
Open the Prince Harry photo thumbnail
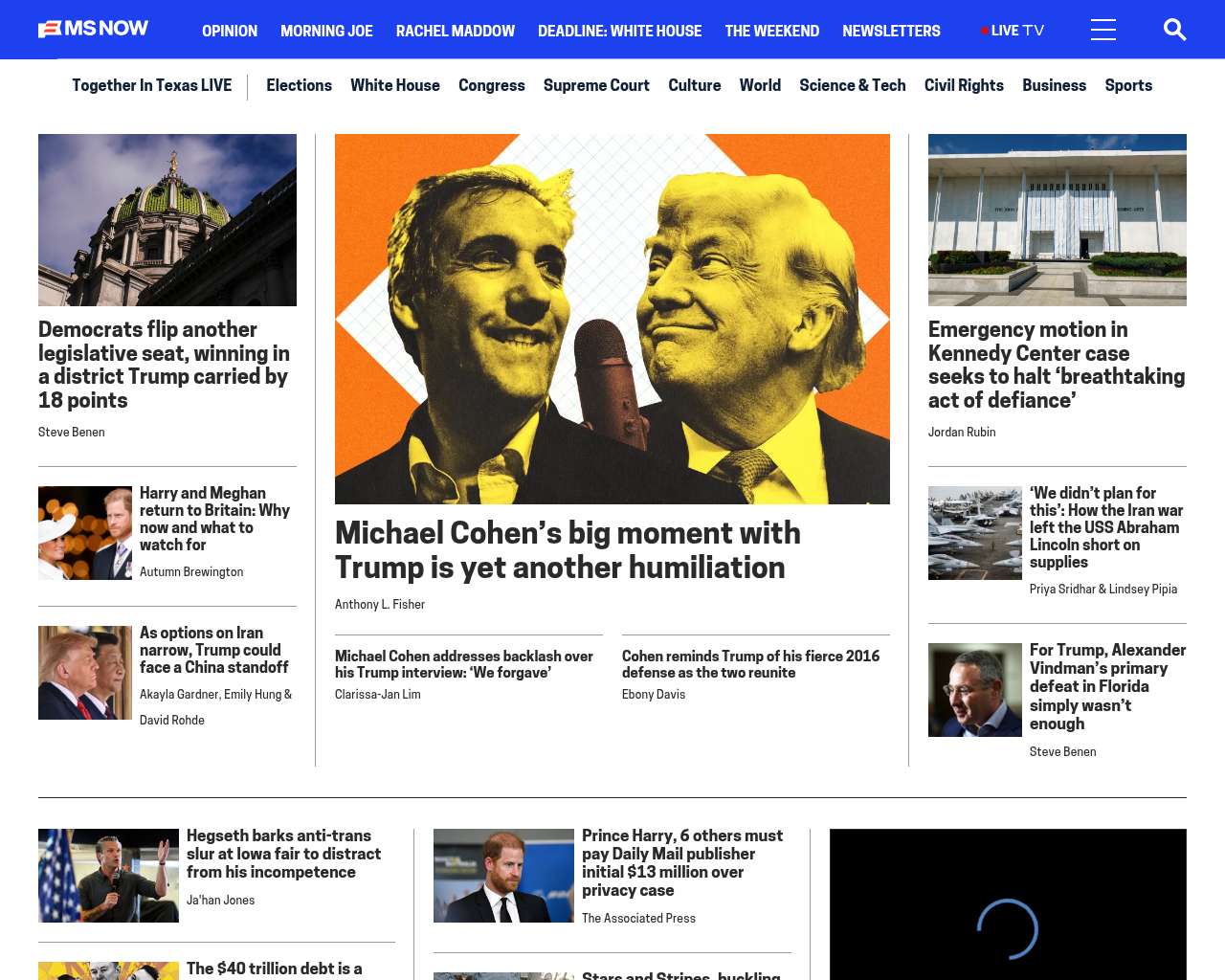tap(503, 876)
